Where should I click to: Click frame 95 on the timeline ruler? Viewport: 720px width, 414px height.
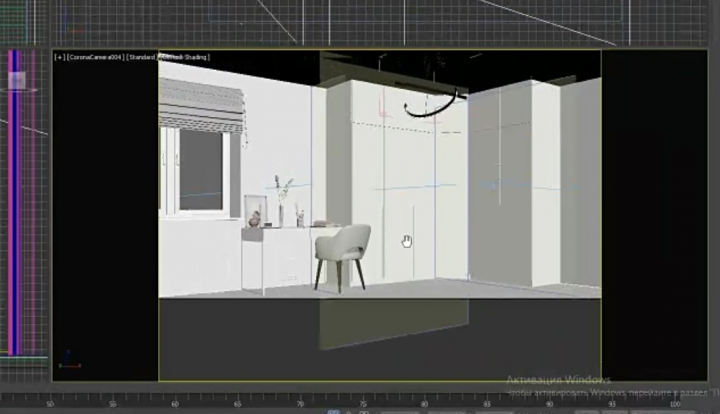[x=612, y=404]
